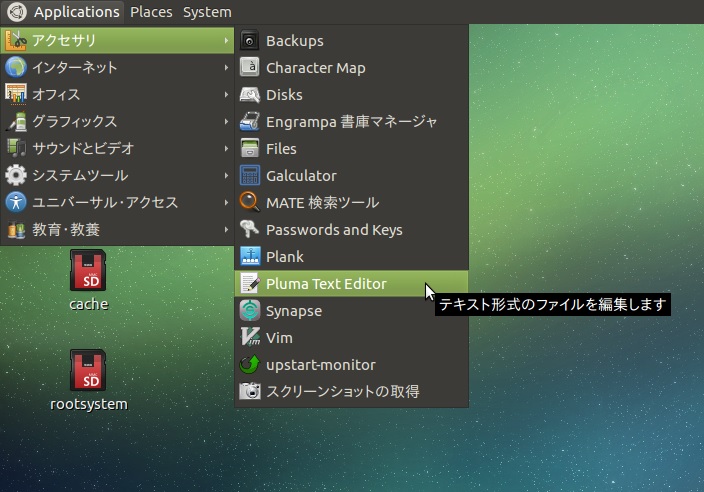Launch Pluma Text Editor entry
The height and width of the screenshot is (492, 704).
(x=352, y=283)
